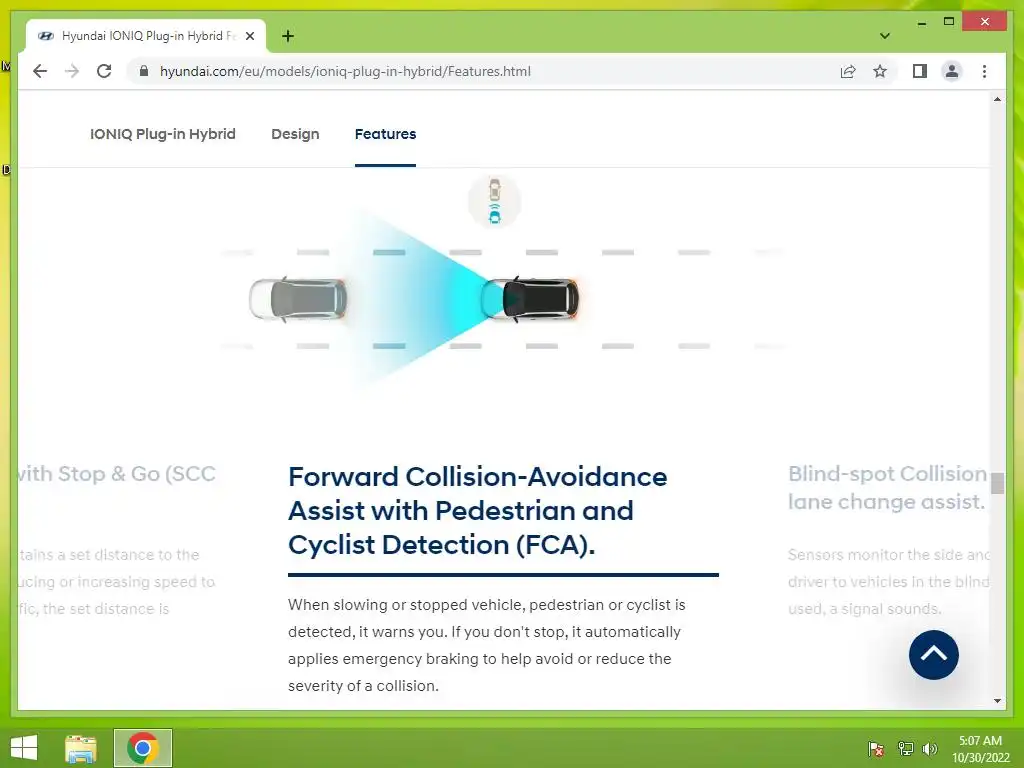Image resolution: width=1024 pixels, height=768 pixels.
Task: Open Chrome's three-dot menu
Action: click(984, 71)
